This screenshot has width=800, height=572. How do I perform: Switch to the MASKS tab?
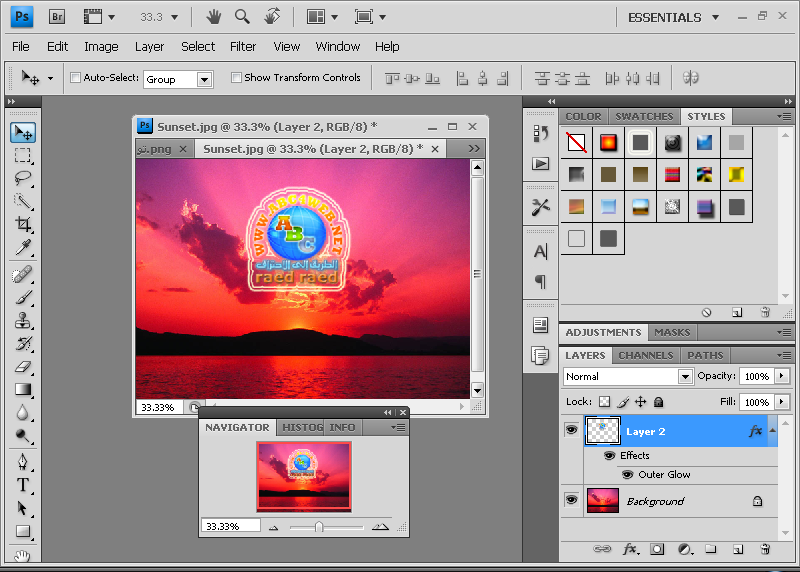pyautogui.click(x=672, y=333)
